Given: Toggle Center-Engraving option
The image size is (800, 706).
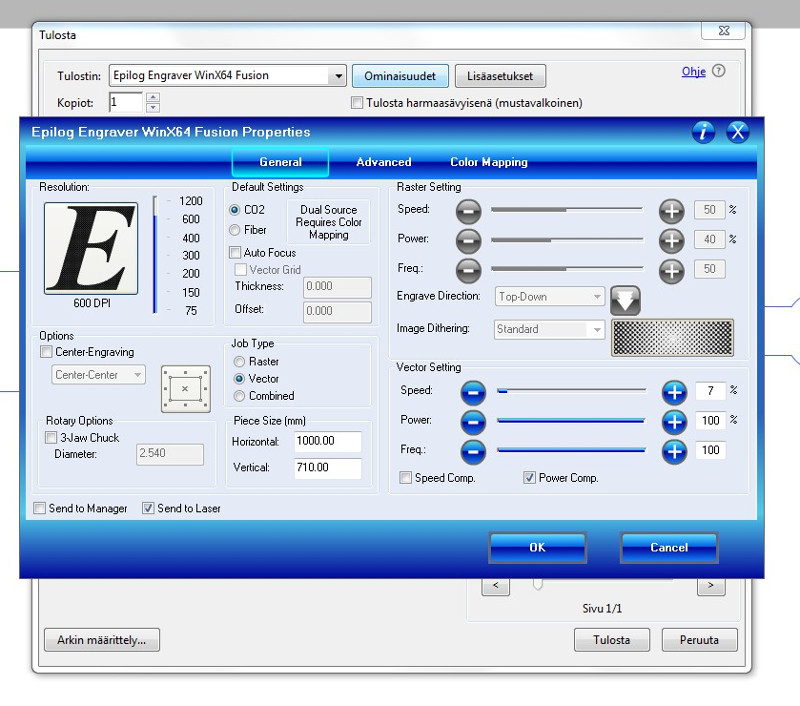Looking at the screenshot, I should (46, 352).
